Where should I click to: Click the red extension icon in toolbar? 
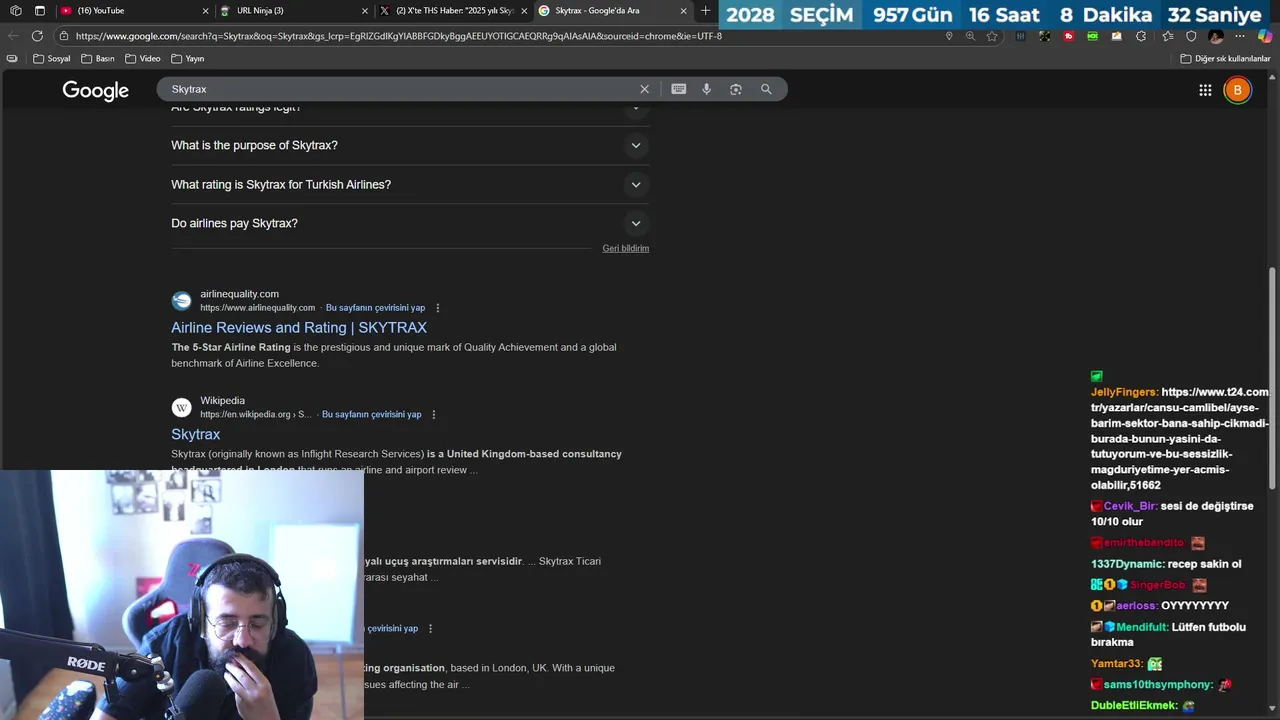pos(1068,36)
